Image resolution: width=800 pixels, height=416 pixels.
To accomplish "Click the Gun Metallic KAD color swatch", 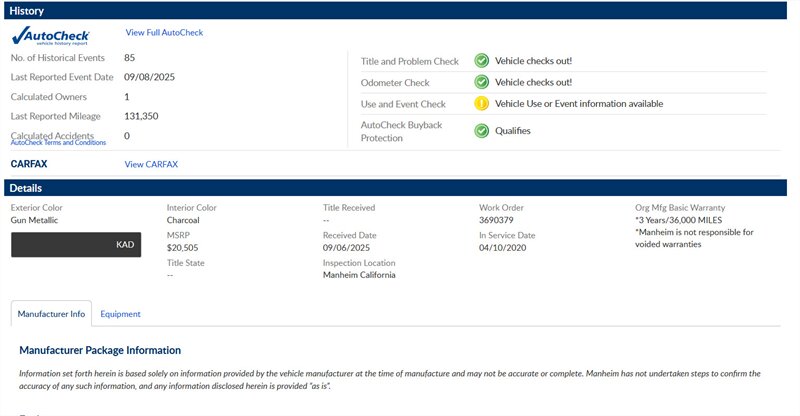I will (x=76, y=244).
